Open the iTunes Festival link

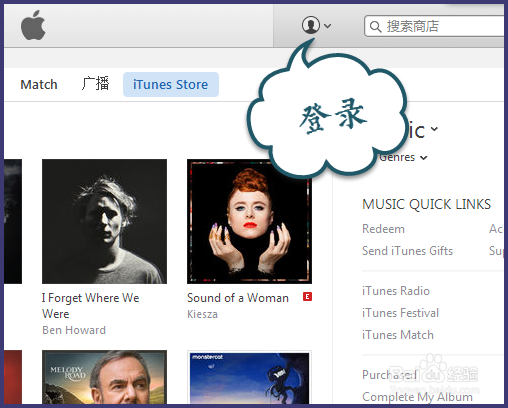(x=400, y=313)
